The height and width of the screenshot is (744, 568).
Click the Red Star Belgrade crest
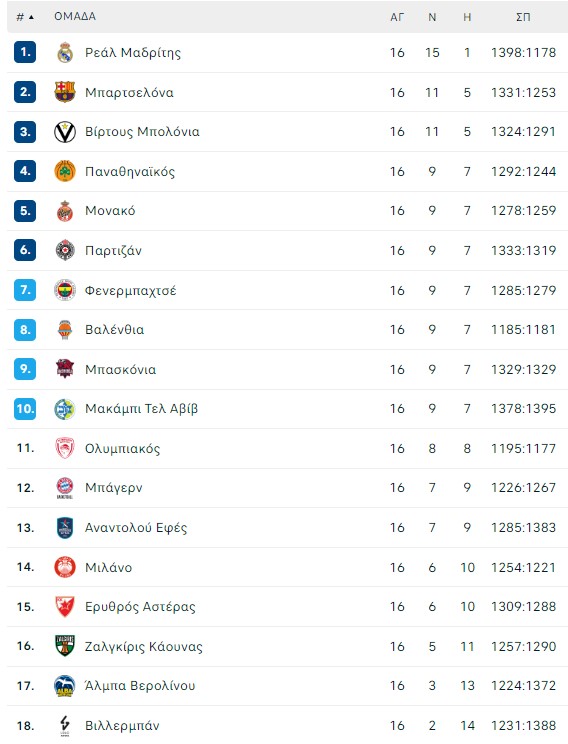pyautogui.click(x=65, y=606)
